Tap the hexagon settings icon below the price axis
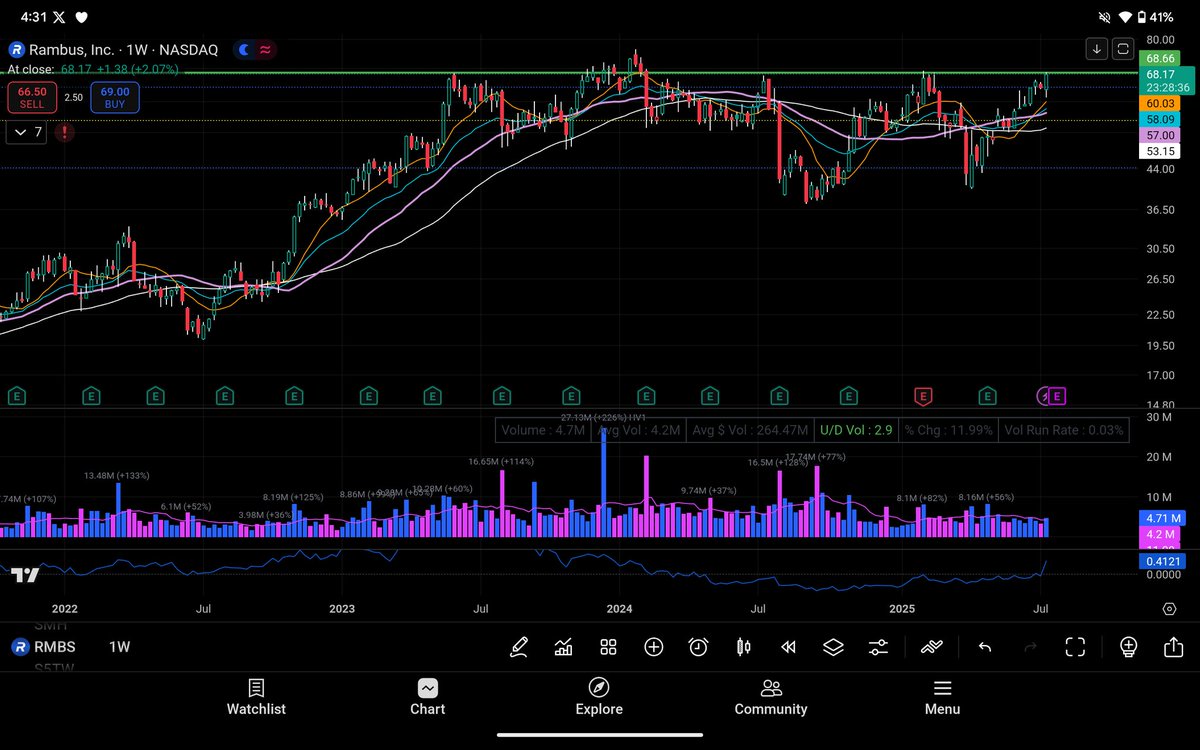The image size is (1200, 750). pyautogui.click(x=1169, y=608)
